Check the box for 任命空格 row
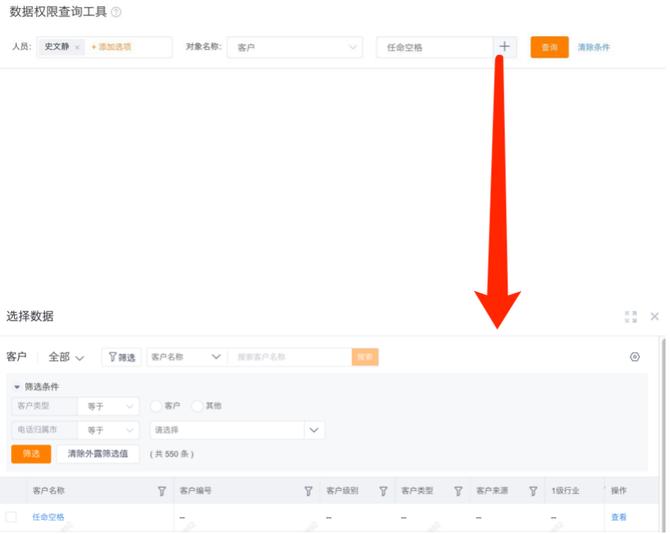670x534 pixels. (12, 517)
